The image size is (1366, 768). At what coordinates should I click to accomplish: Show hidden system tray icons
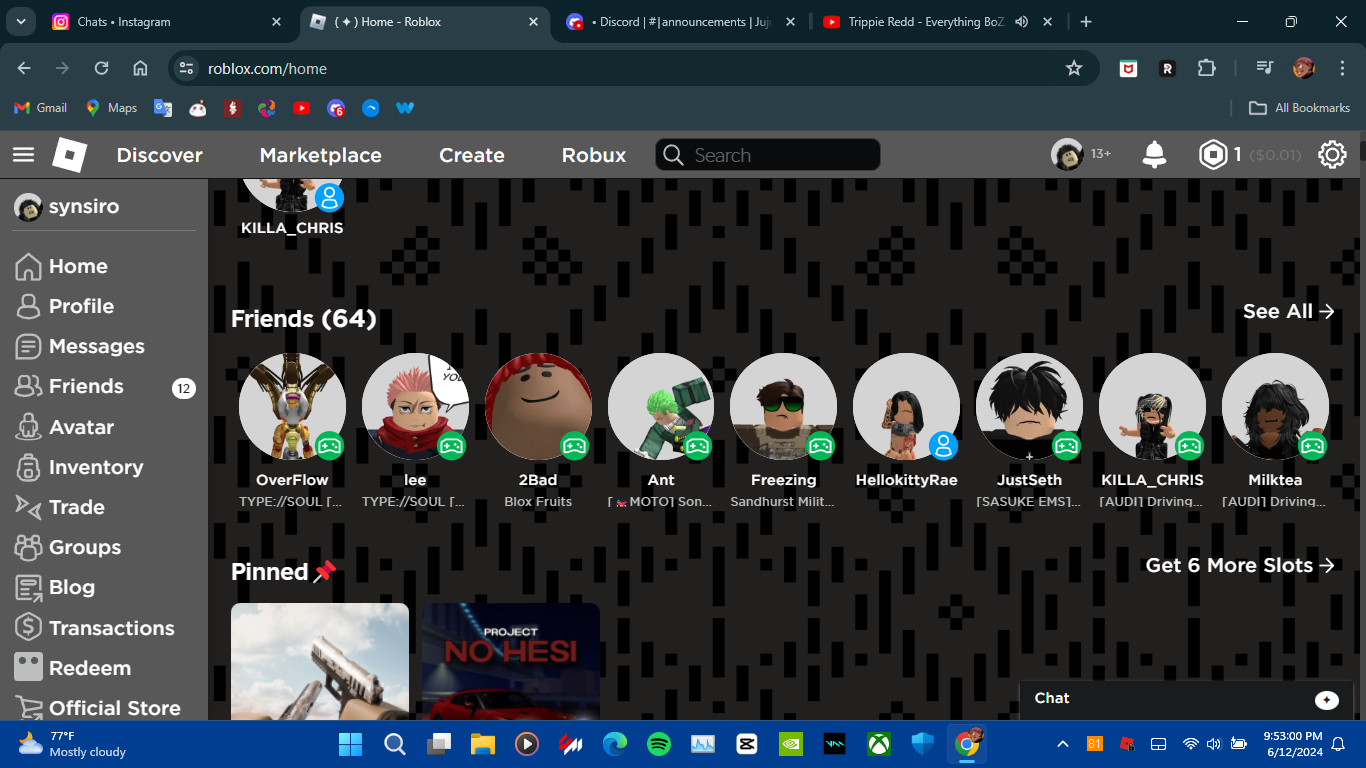pos(1063,744)
